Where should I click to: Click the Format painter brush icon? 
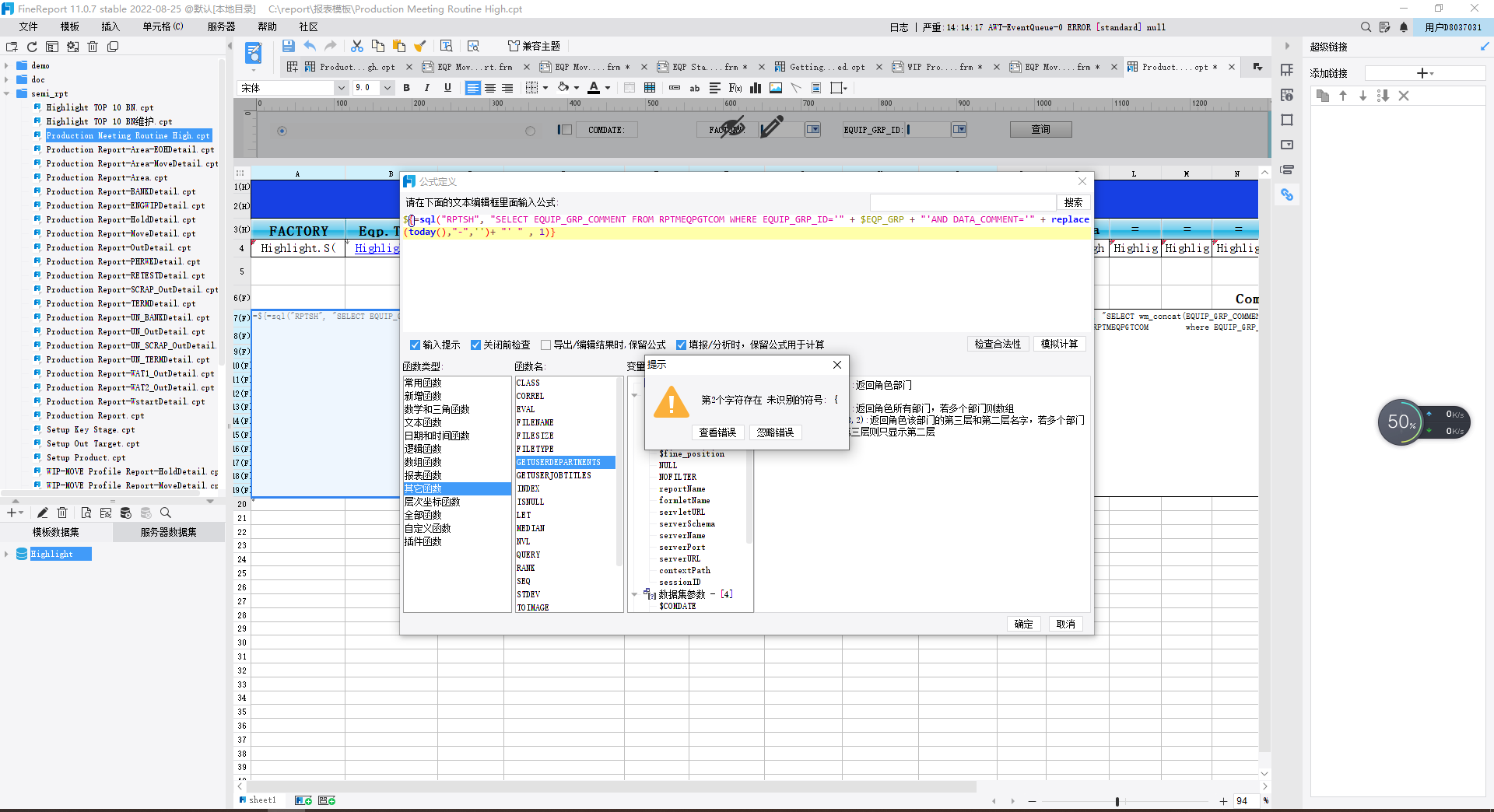(420, 46)
